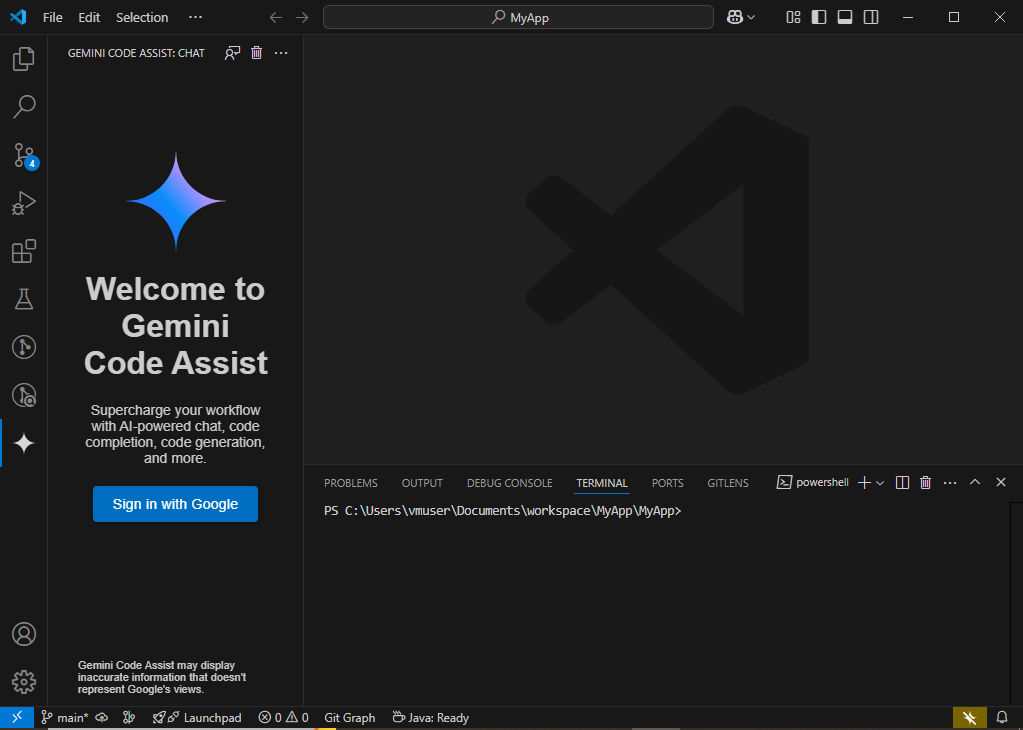Open terminal panel more actions ellipsis
The height and width of the screenshot is (730, 1023).
pos(950,483)
